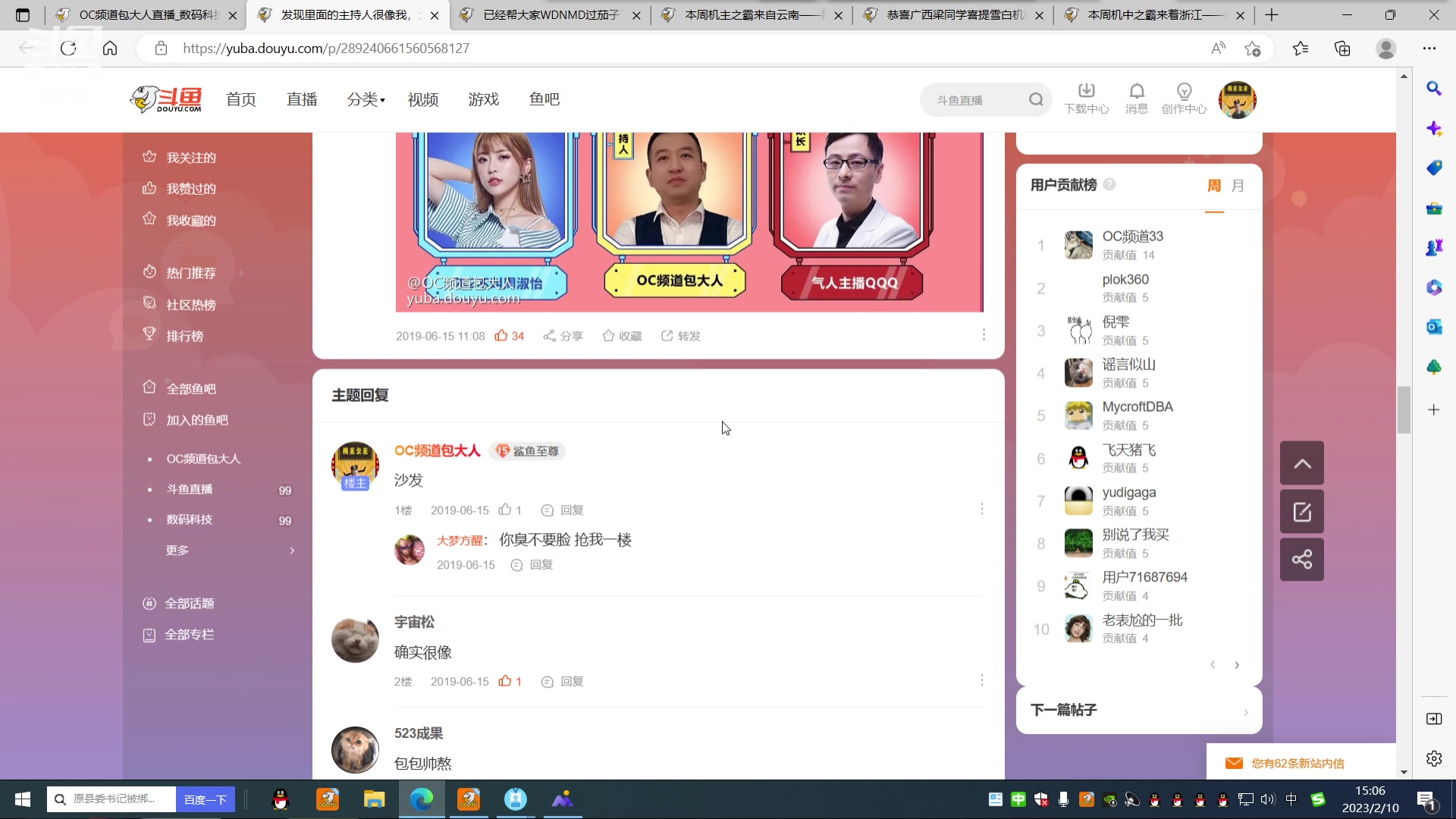Image resolution: width=1456 pixels, height=819 pixels.
Task: Reply to 大梦方醒's sub-comment
Action: click(532, 565)
